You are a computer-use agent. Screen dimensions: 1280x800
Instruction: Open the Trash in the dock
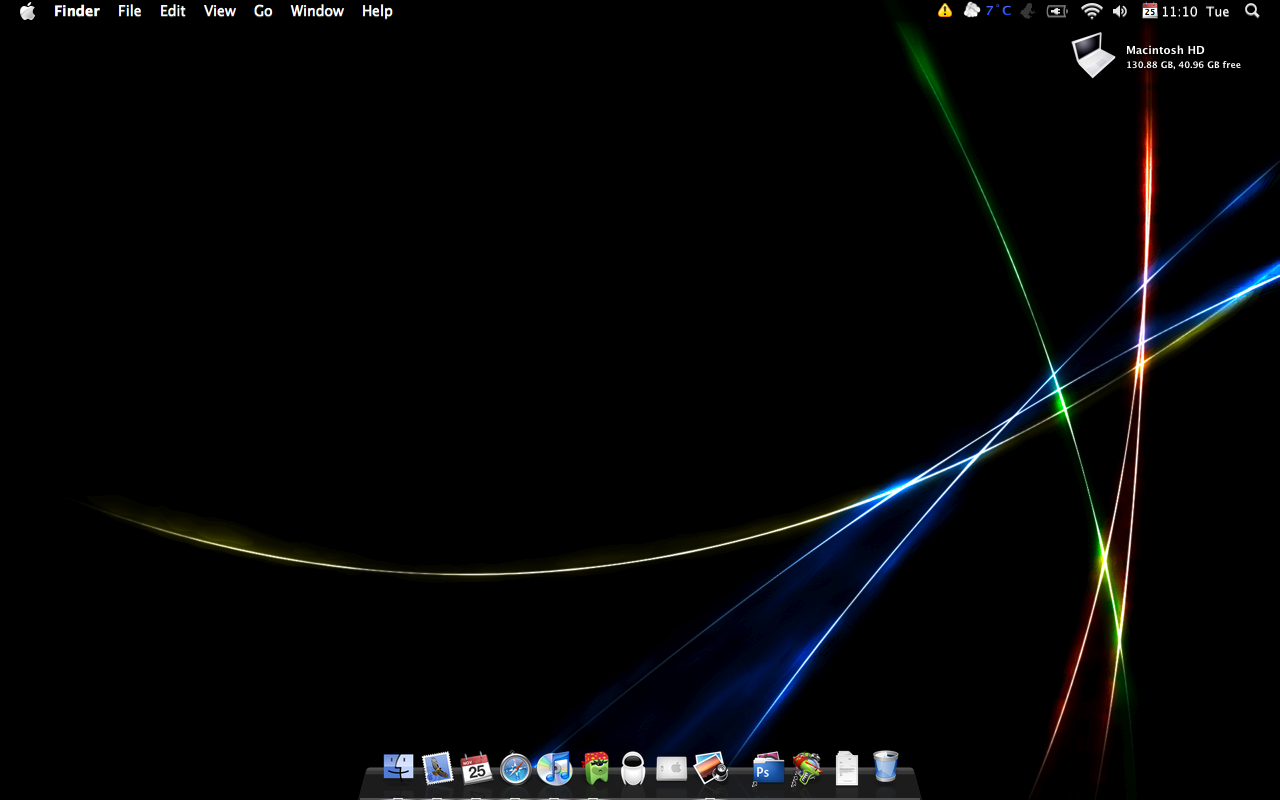[x=885, y=767]
